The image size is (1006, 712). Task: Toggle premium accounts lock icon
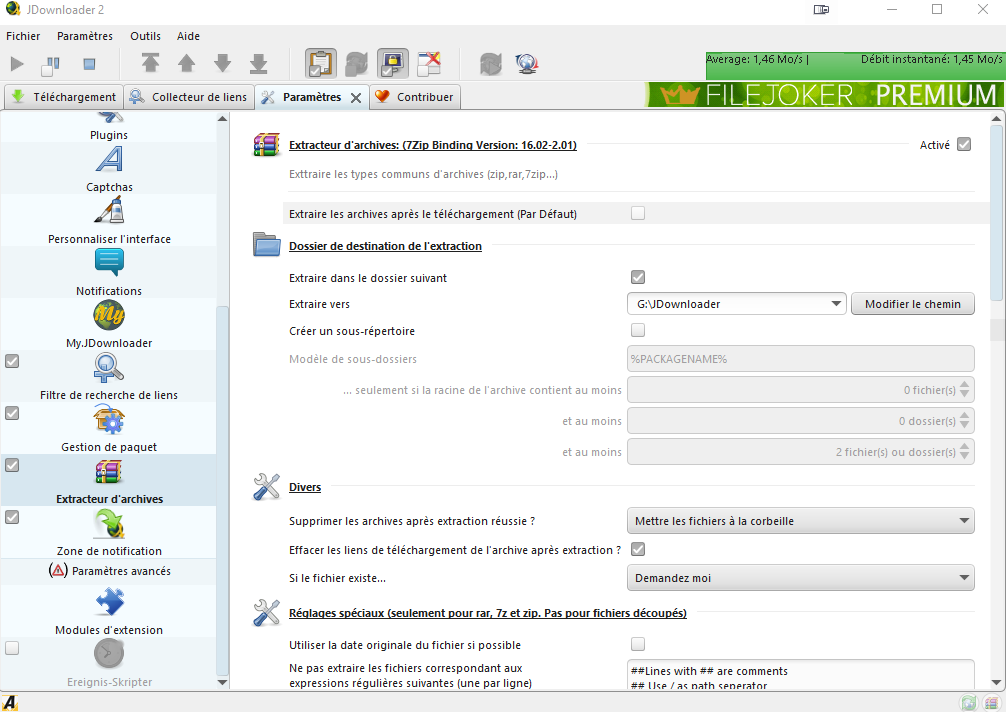[x=393, y=64]
